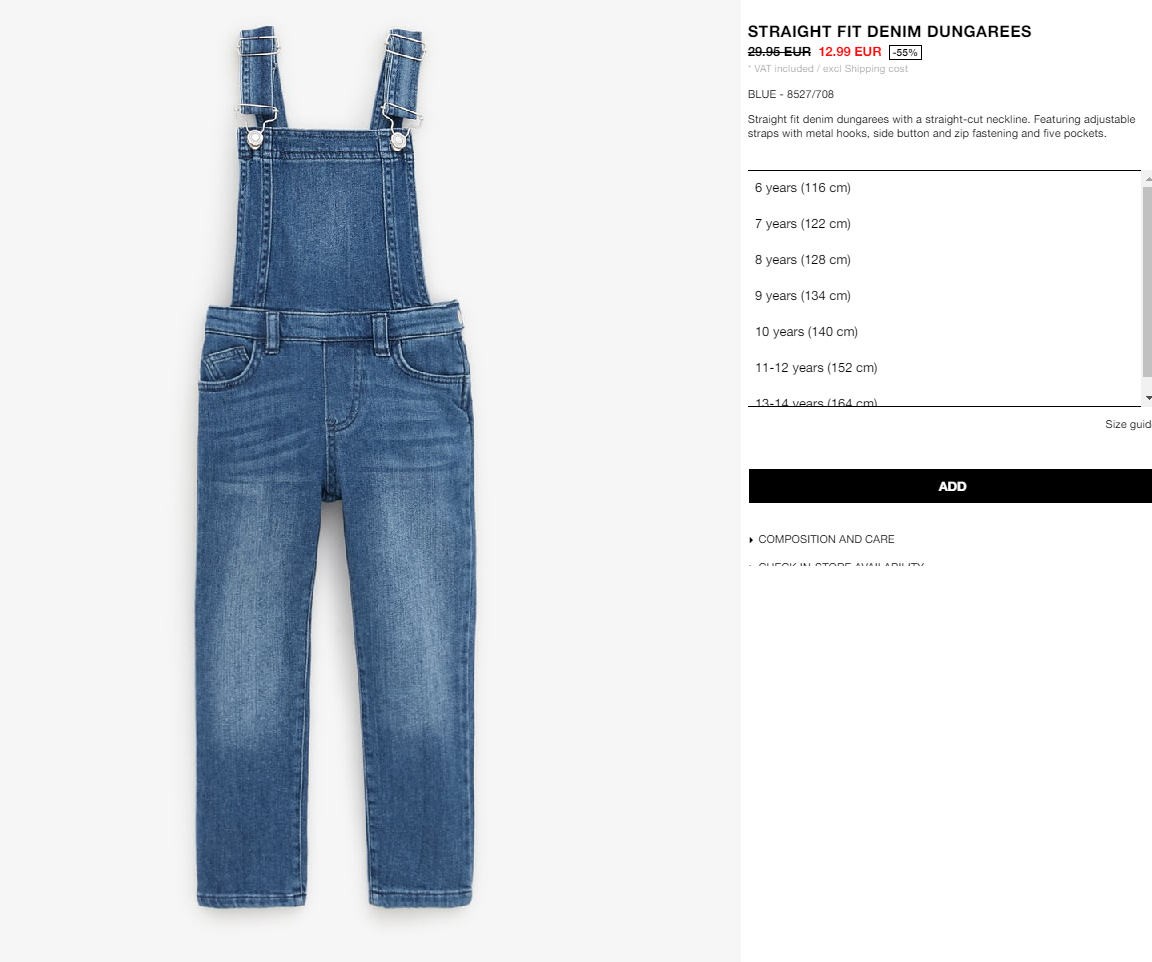Image resolution: width=1152 pixels, height=962 pixels.
Task: Click the crossed-out 29.95 EUR price
Action: click(x=780, y=51)
